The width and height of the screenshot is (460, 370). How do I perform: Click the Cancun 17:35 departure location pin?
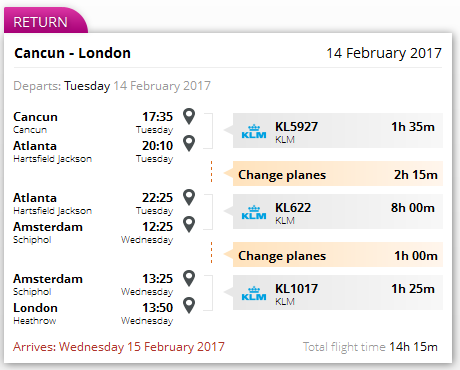tap(189, 116)
